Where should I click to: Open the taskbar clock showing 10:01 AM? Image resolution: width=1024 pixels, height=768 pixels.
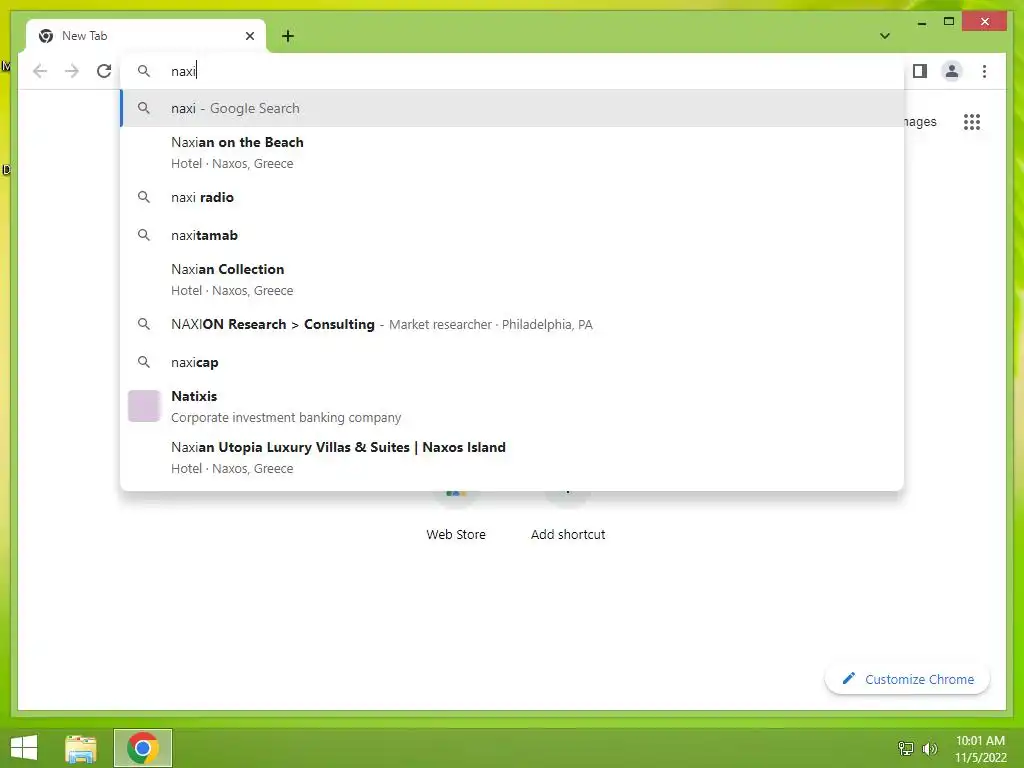(x=980, y=748)
